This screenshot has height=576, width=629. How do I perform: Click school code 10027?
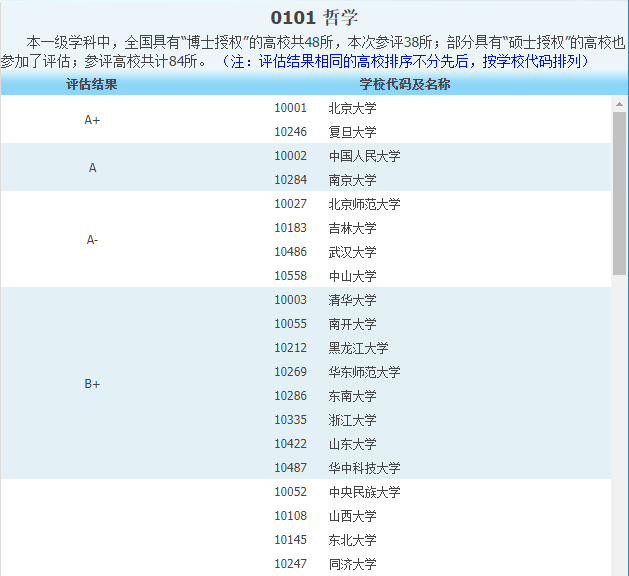pos(290,204)
